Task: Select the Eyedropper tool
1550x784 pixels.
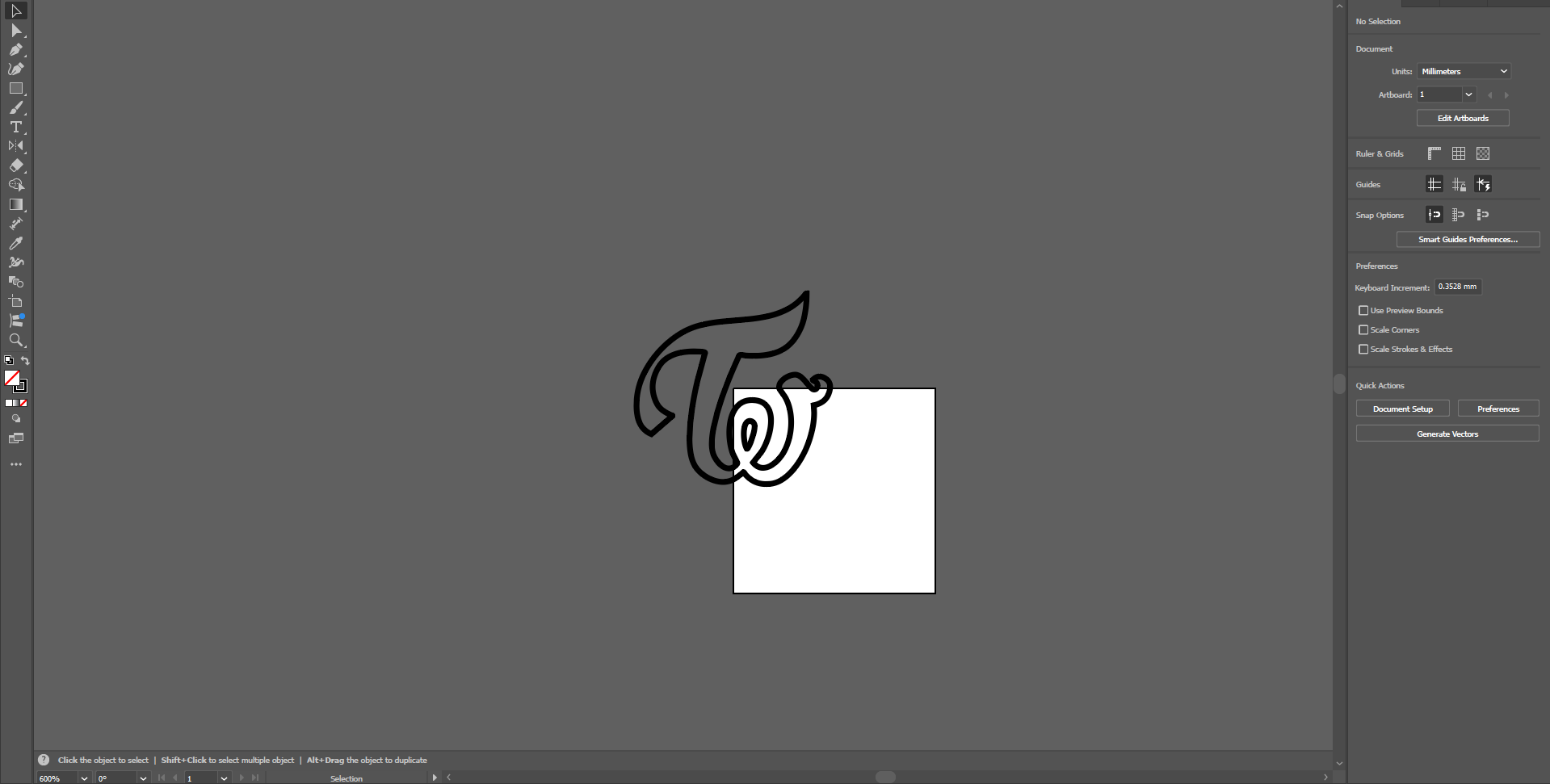Action: 15,243
